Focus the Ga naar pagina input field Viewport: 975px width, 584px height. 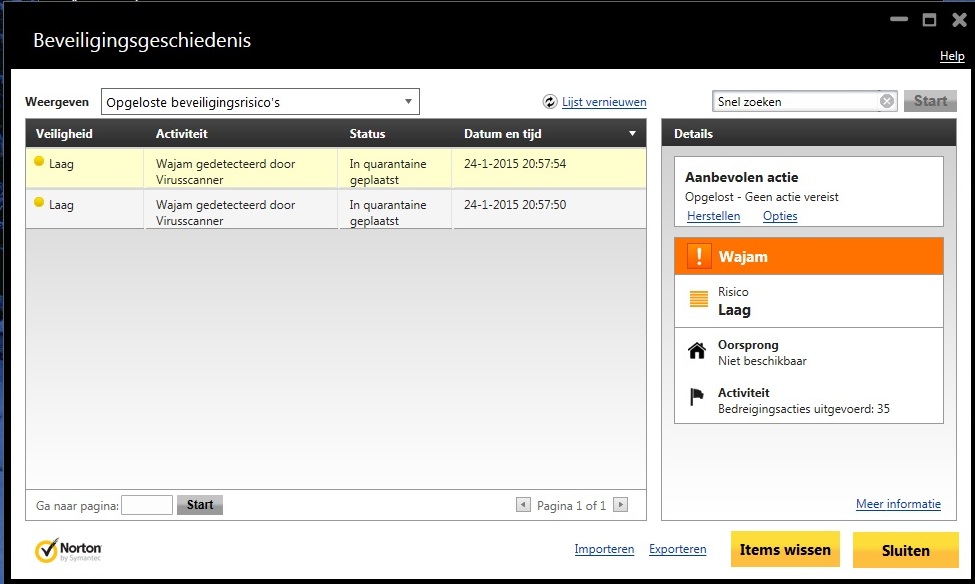pos(147,505)
